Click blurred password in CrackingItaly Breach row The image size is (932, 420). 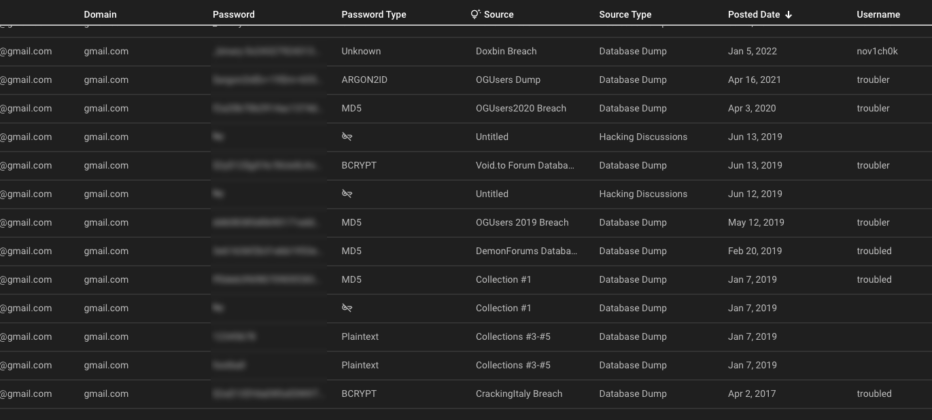coord(267,393)
